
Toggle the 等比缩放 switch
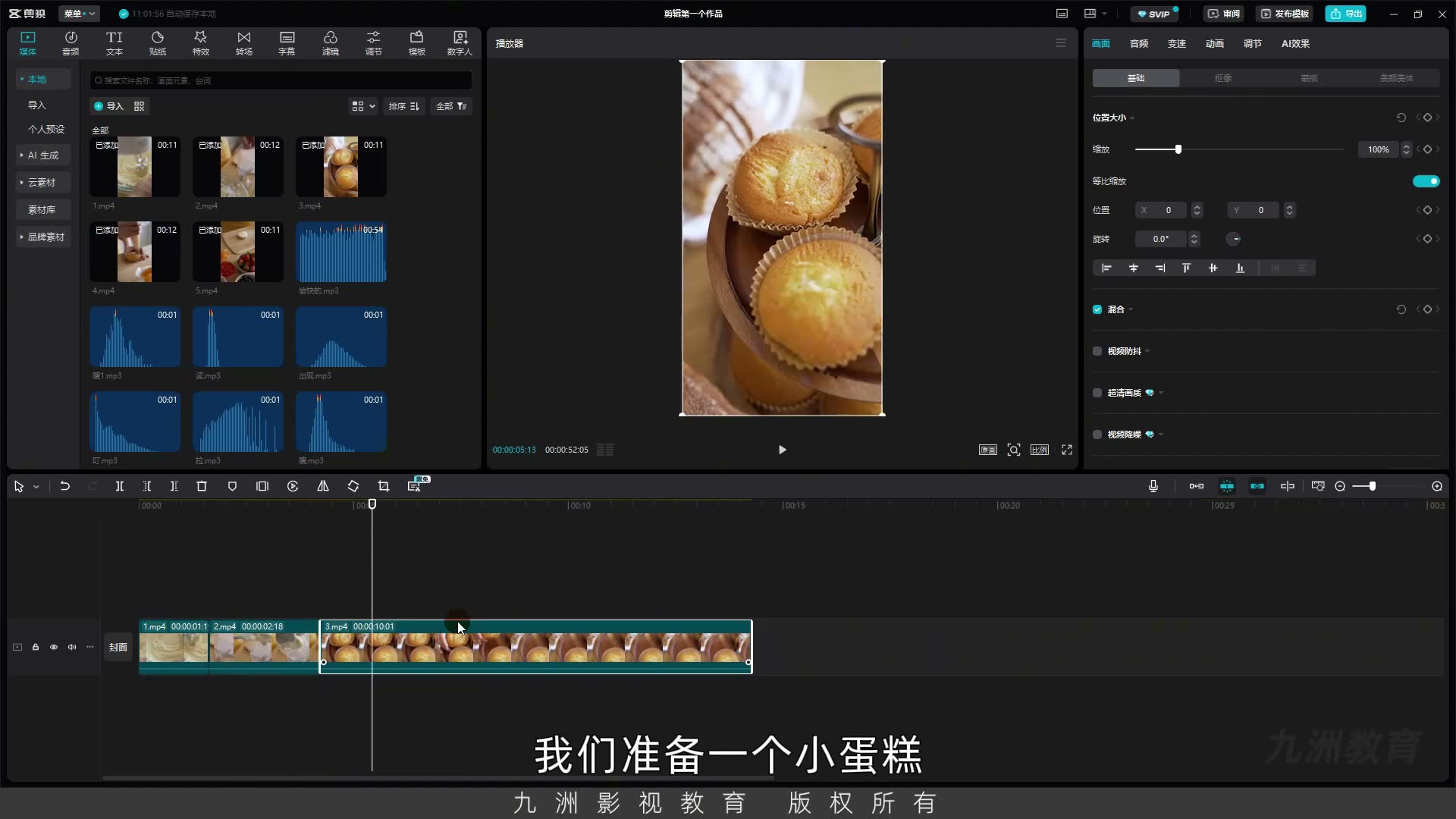(1426, 181)
